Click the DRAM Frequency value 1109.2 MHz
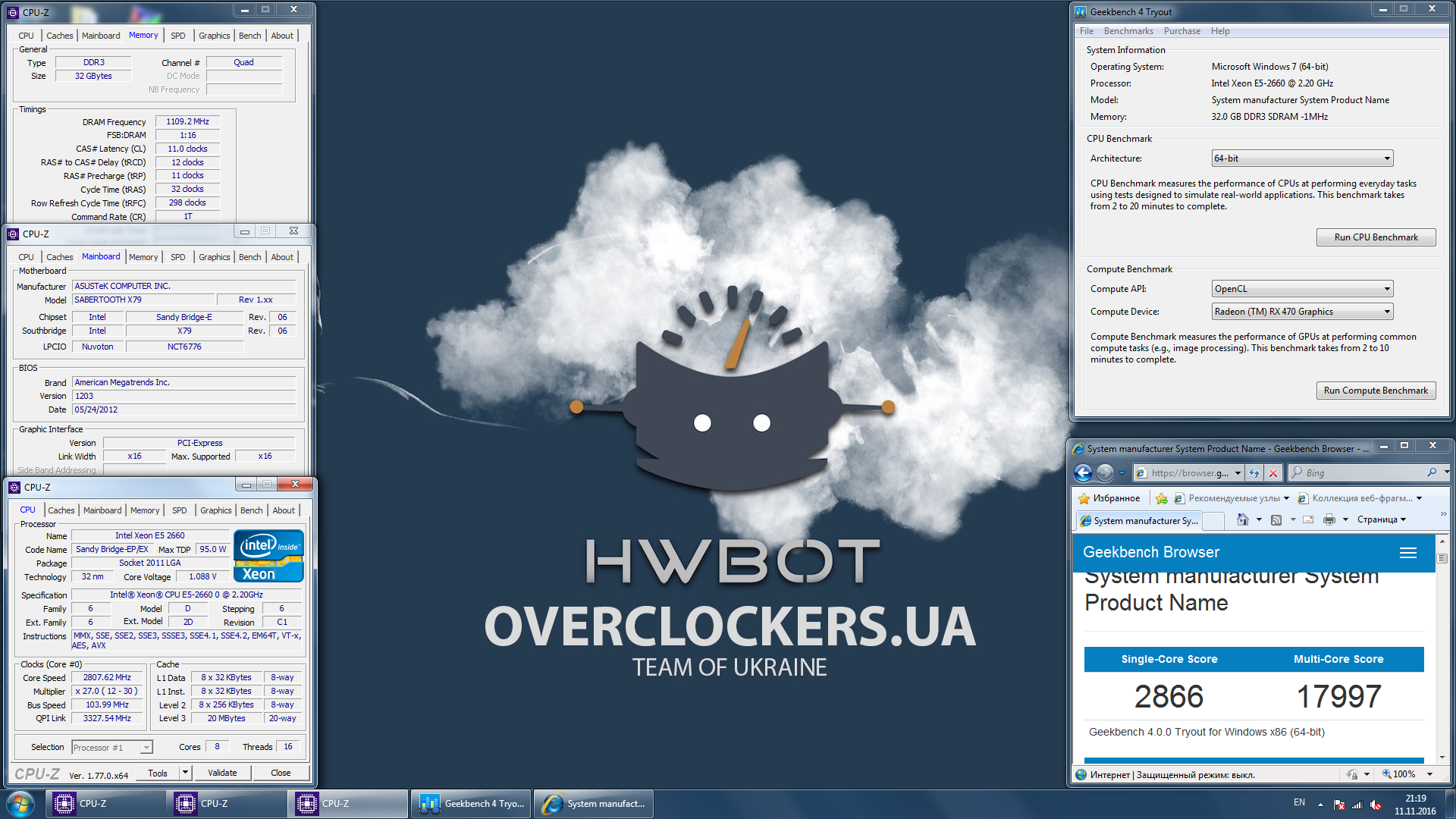This screenshot has width=1456, height=819. (187, 121)
